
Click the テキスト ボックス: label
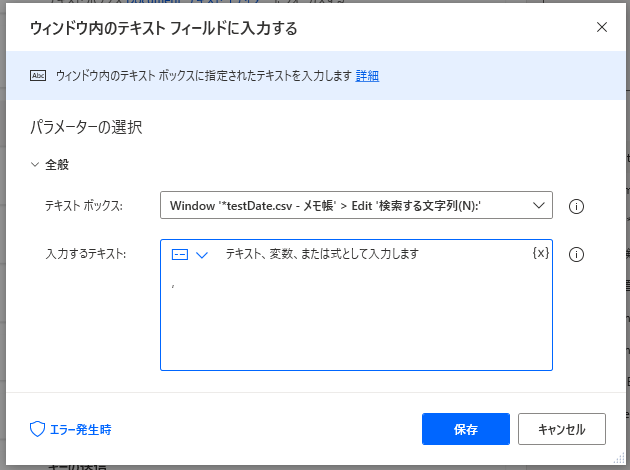(x=84, y=206)
